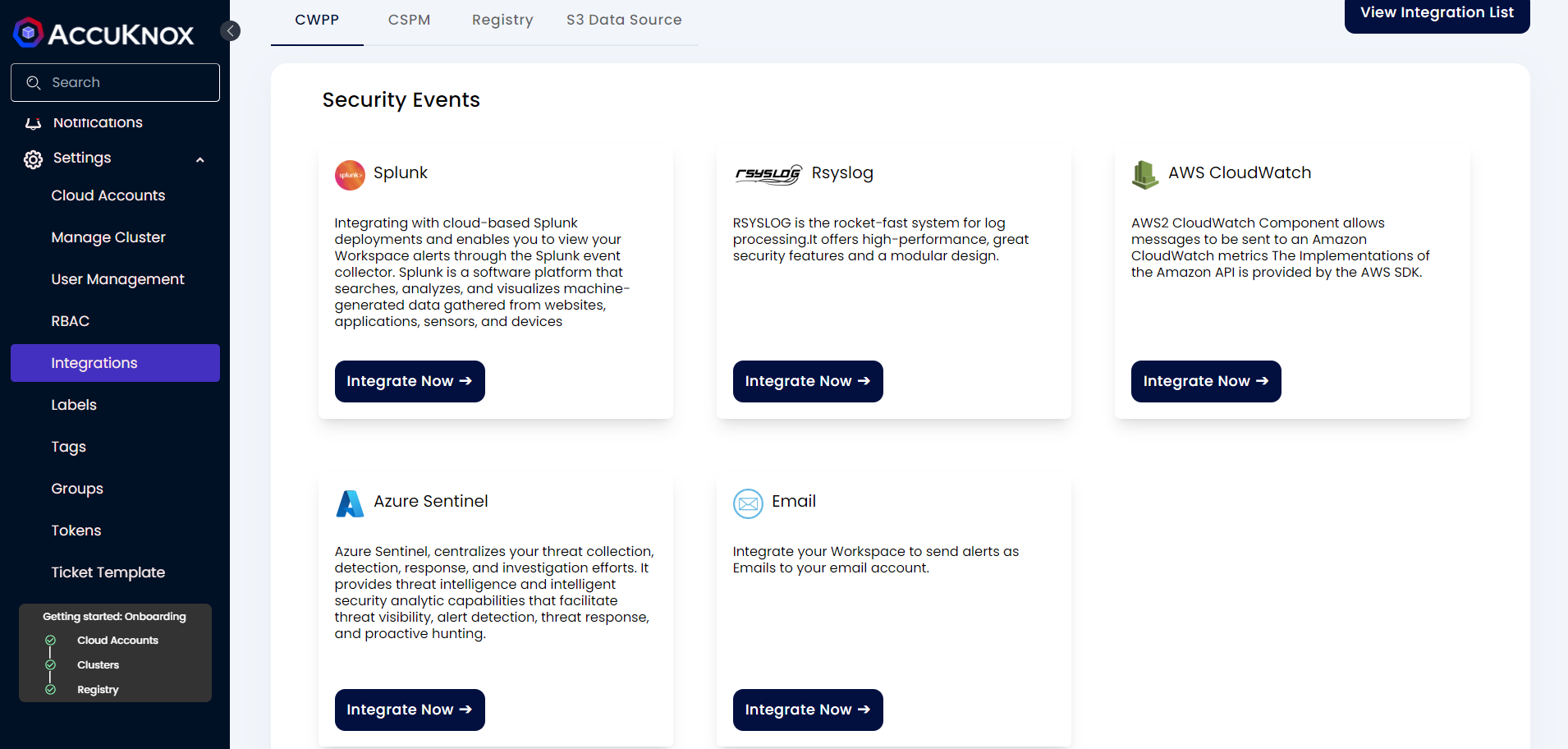This screenshot has height=749, width=1568.
Task: Switch to the CSPM tab
Action: point(409,20)
